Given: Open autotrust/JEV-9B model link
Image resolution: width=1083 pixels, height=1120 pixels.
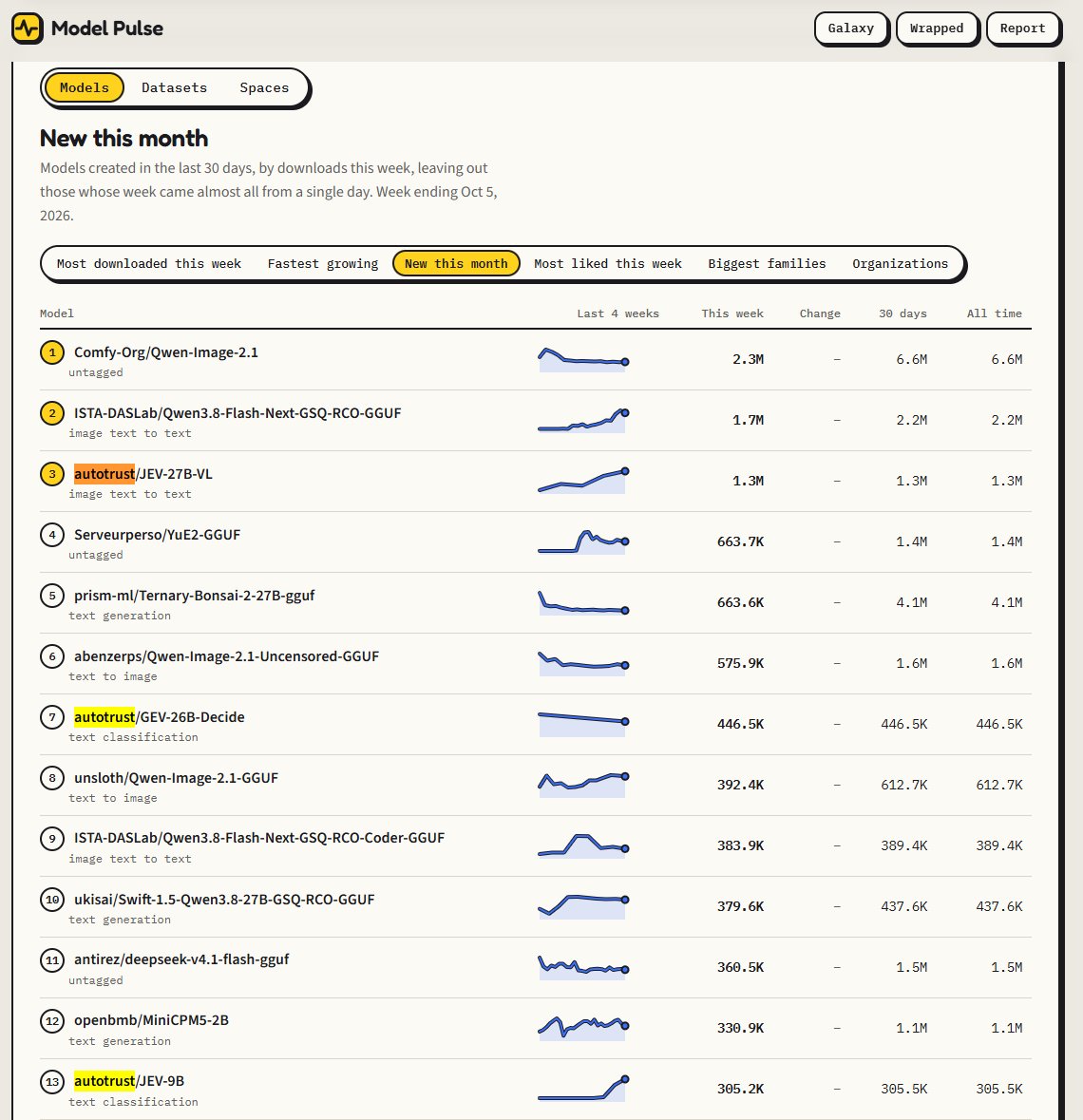Looking at the screenshot, I should [x=129, y=1081].
